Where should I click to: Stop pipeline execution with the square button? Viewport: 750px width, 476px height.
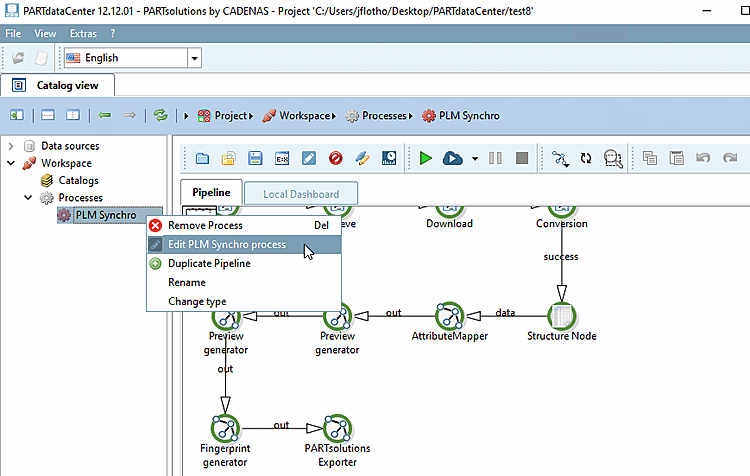(522, 158)
